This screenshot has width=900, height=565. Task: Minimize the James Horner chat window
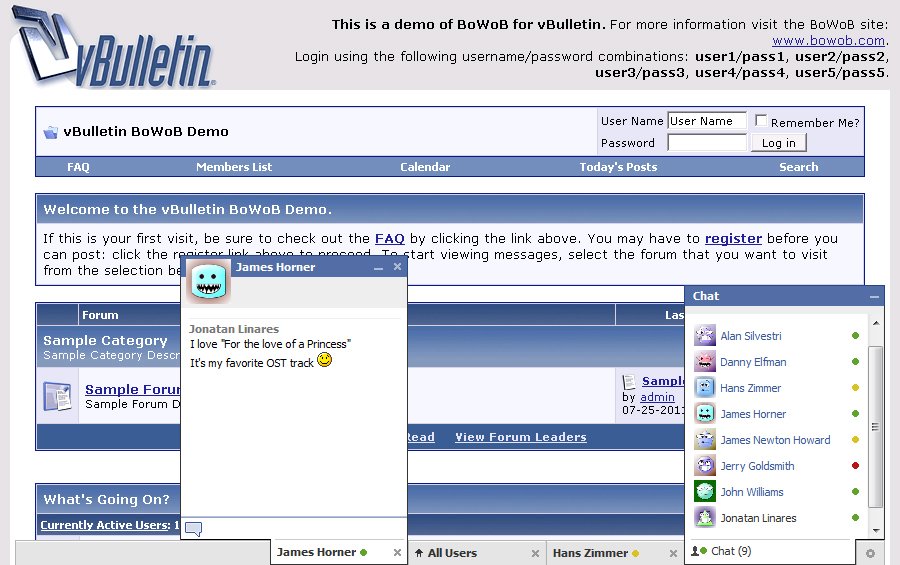(378, 268)
